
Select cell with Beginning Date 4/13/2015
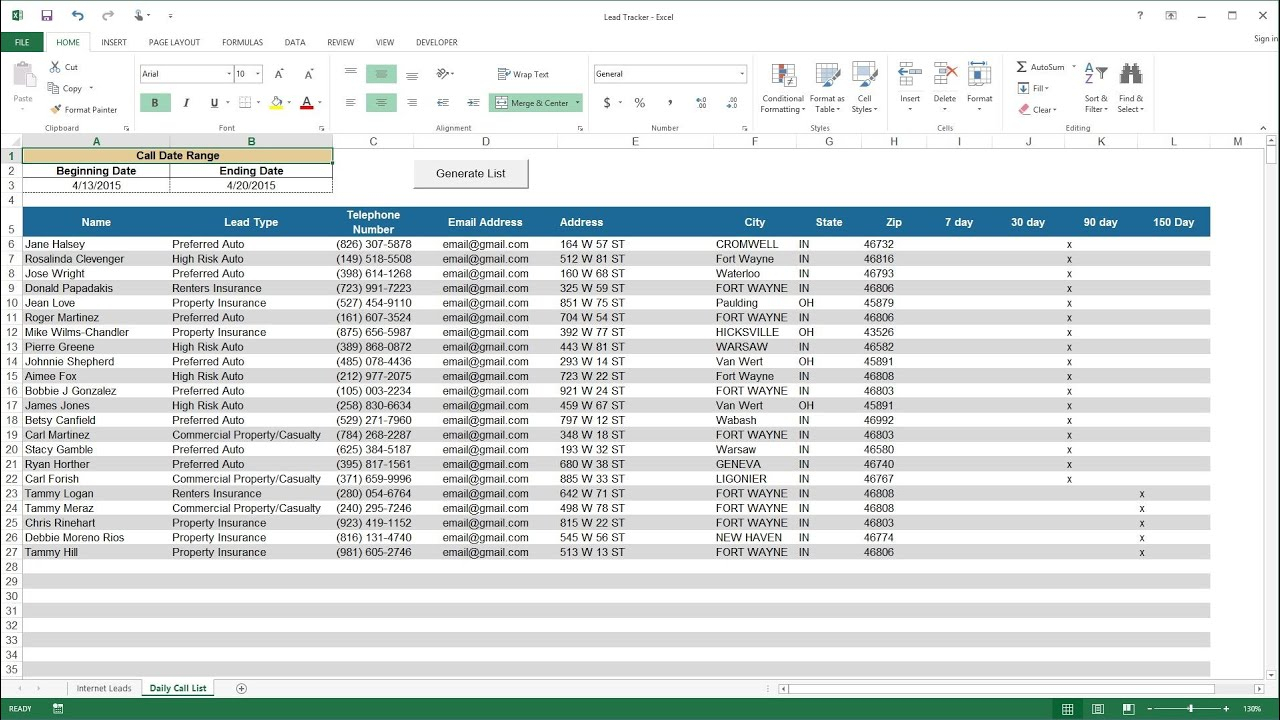[x=96, y=186]
